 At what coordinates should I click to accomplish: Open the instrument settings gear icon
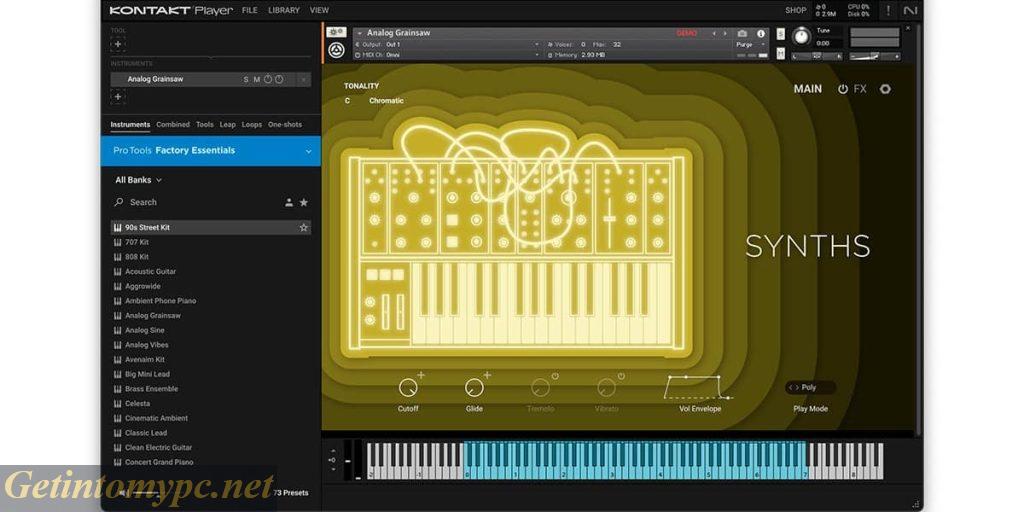885,89
